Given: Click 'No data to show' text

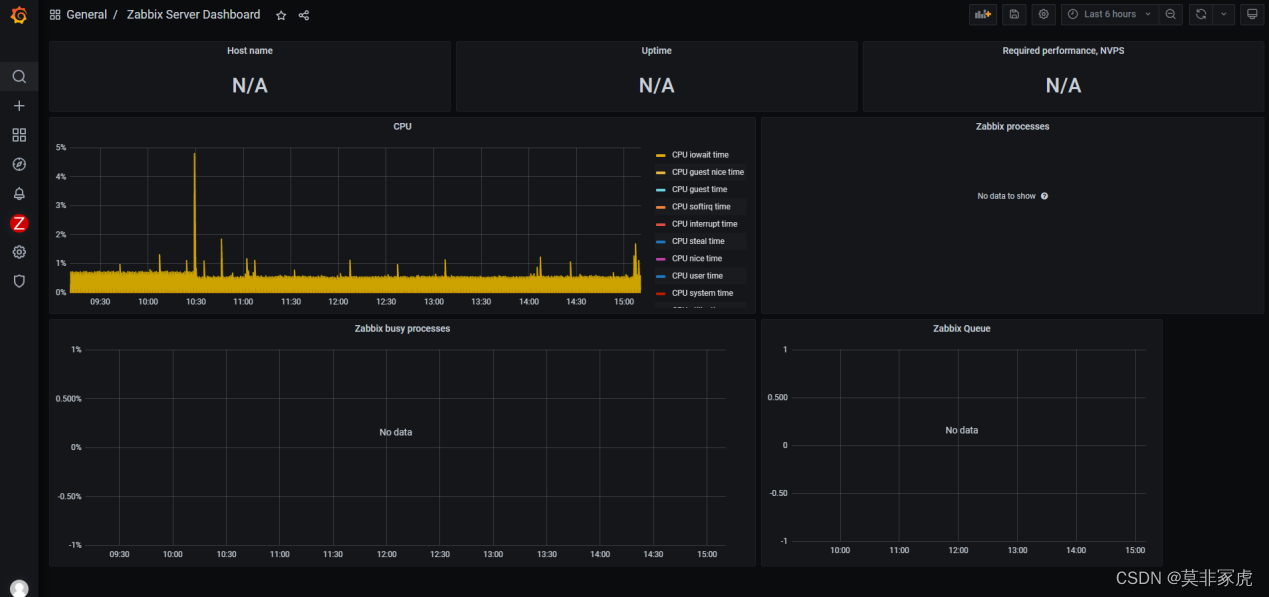Looking at the screenshot, I should [x=1006, y=196].
